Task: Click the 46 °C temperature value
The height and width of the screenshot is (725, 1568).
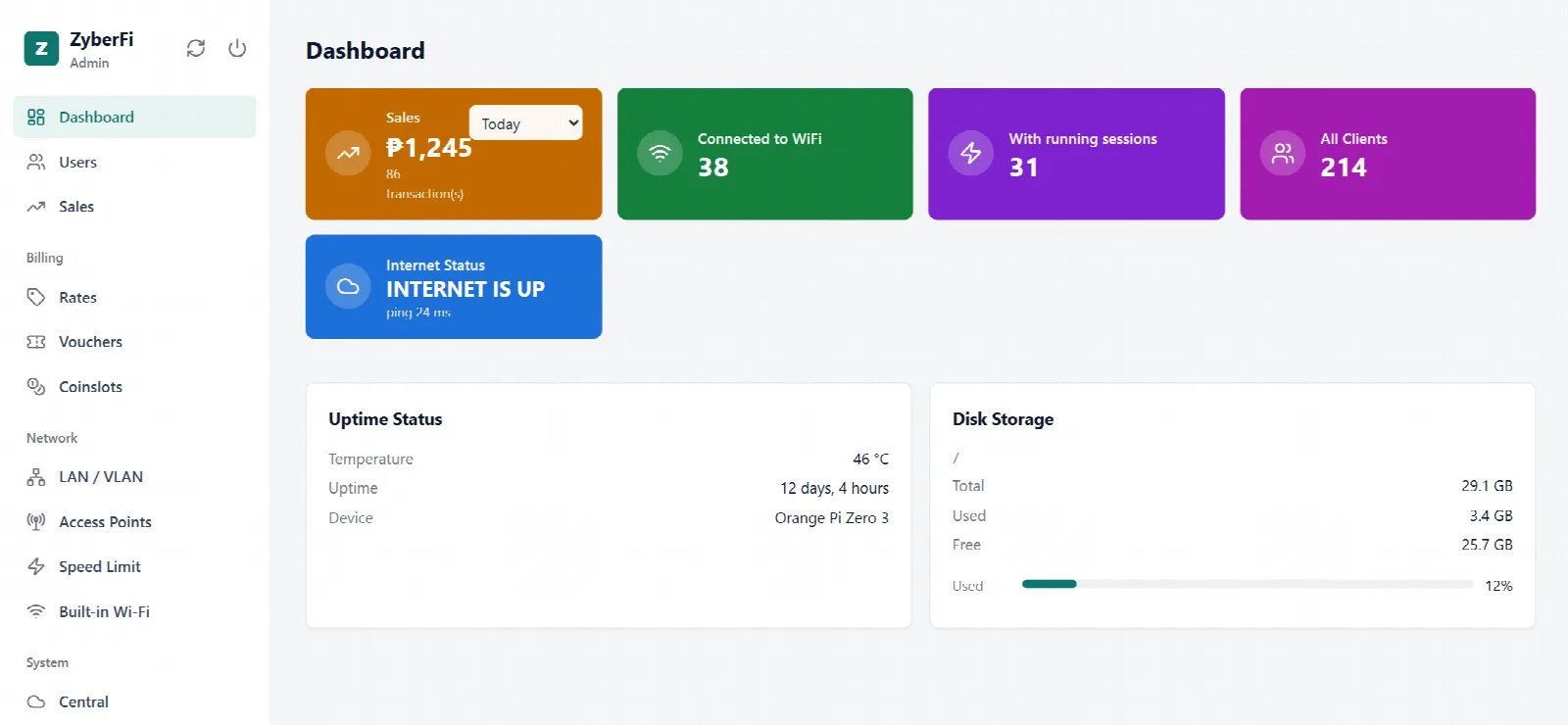Action: coord(871,459)
